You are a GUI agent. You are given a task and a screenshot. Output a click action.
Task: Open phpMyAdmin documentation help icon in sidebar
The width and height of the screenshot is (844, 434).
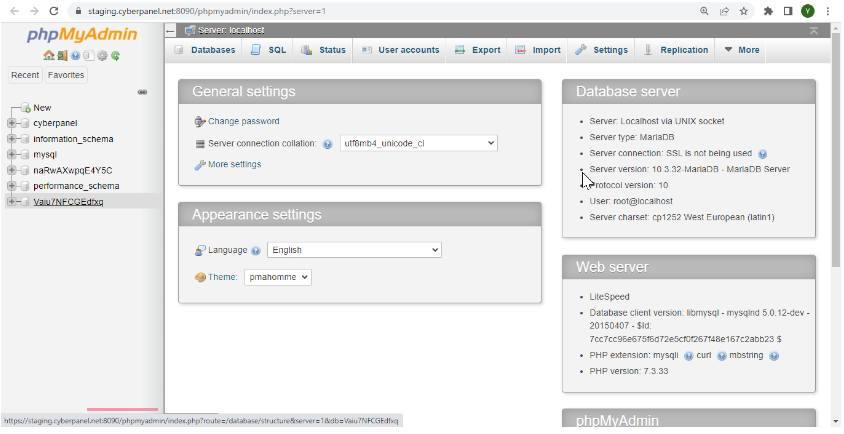tap(76, 55)
